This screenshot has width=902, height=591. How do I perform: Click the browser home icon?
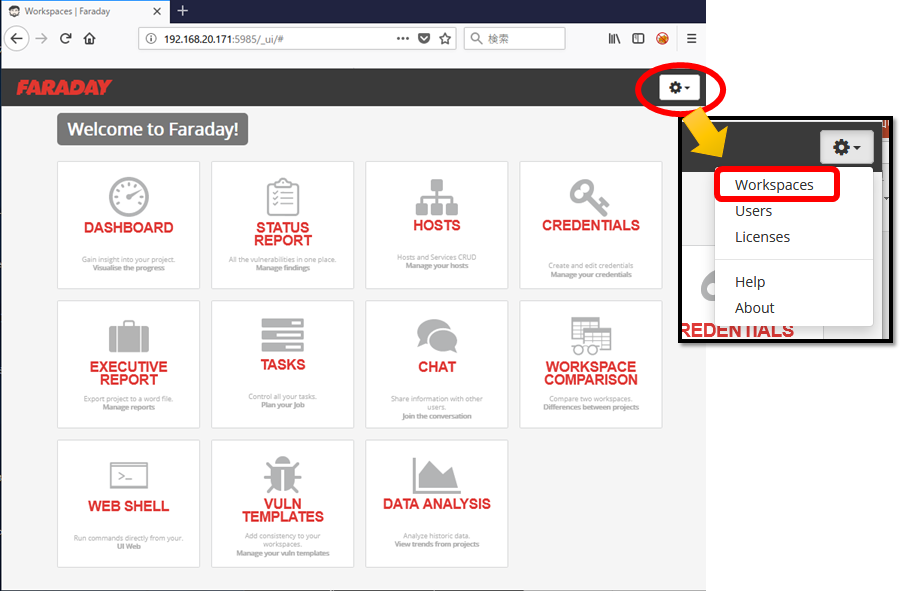(x=89, y=39)
